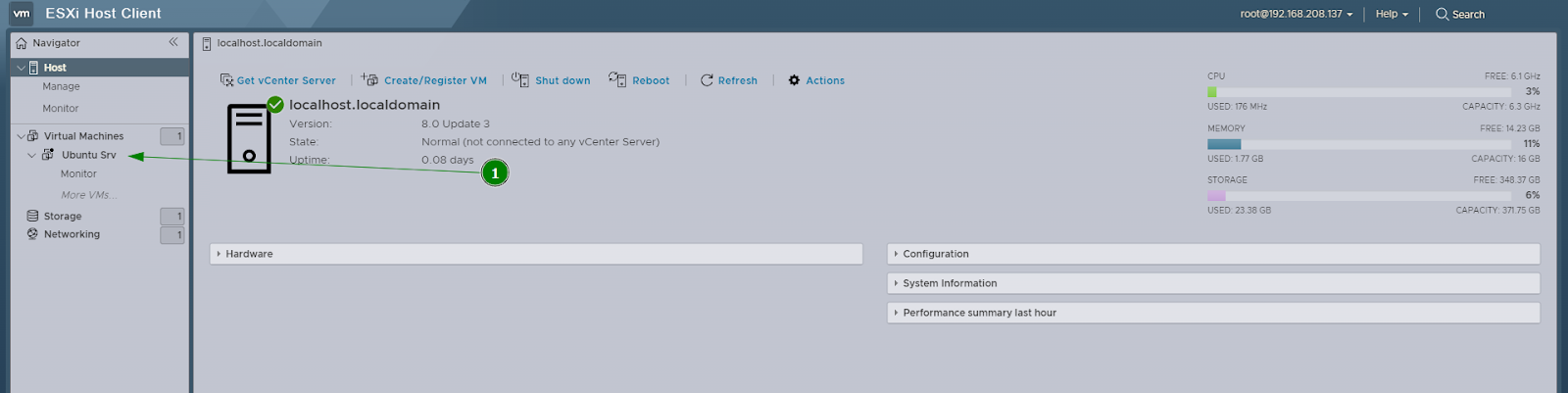This screenshot has width=1568, height=393.
Task: Collapse the Ubuntu Srv tree node
Action: click(x=31, y=155)
